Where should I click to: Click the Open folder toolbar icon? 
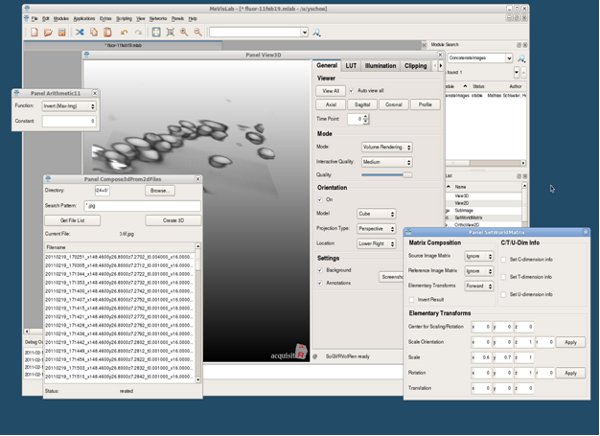pyautogui.click(x=47, y=32)
